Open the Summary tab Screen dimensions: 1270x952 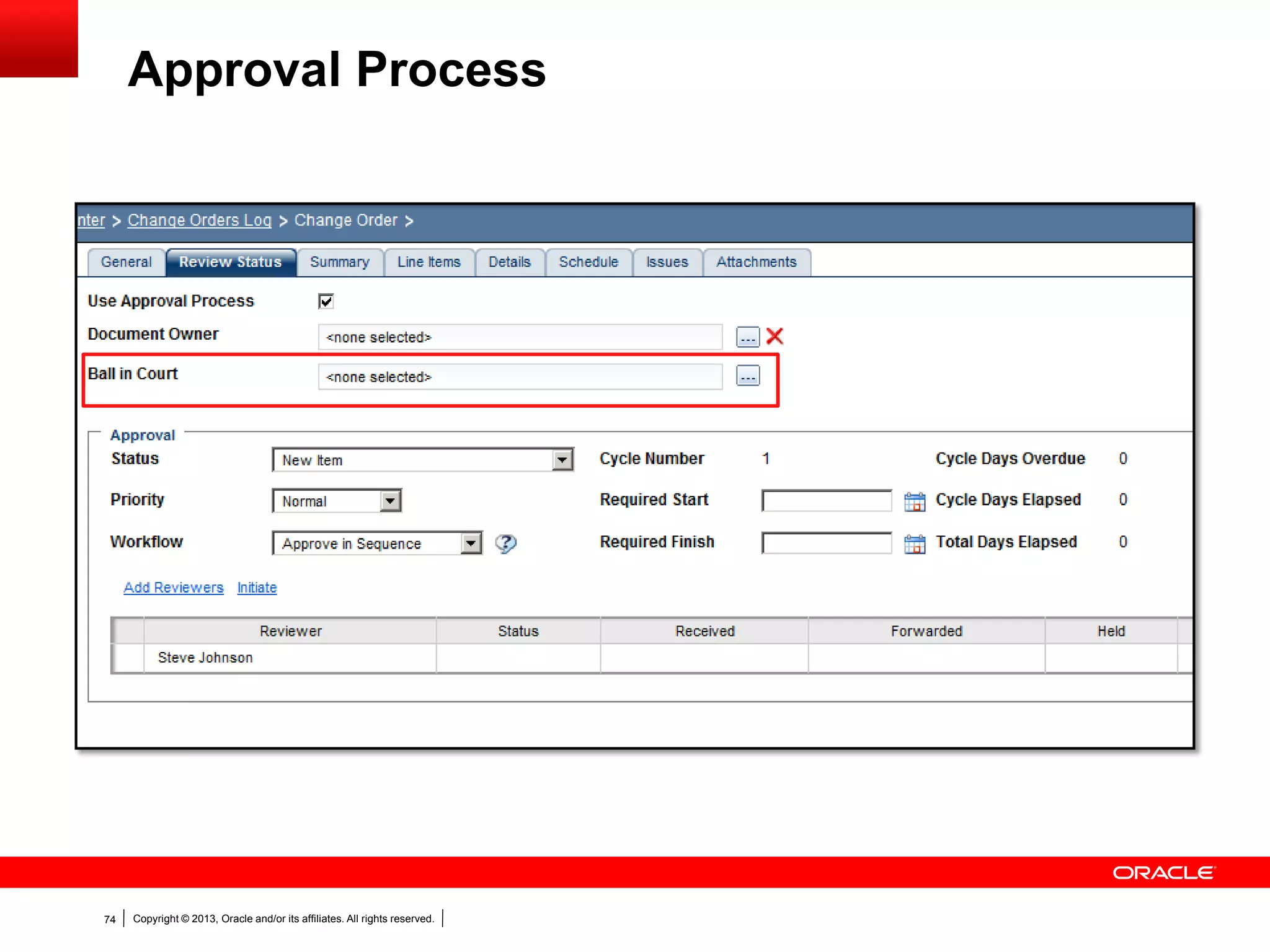pyautogui.click(x=339, y=262)
